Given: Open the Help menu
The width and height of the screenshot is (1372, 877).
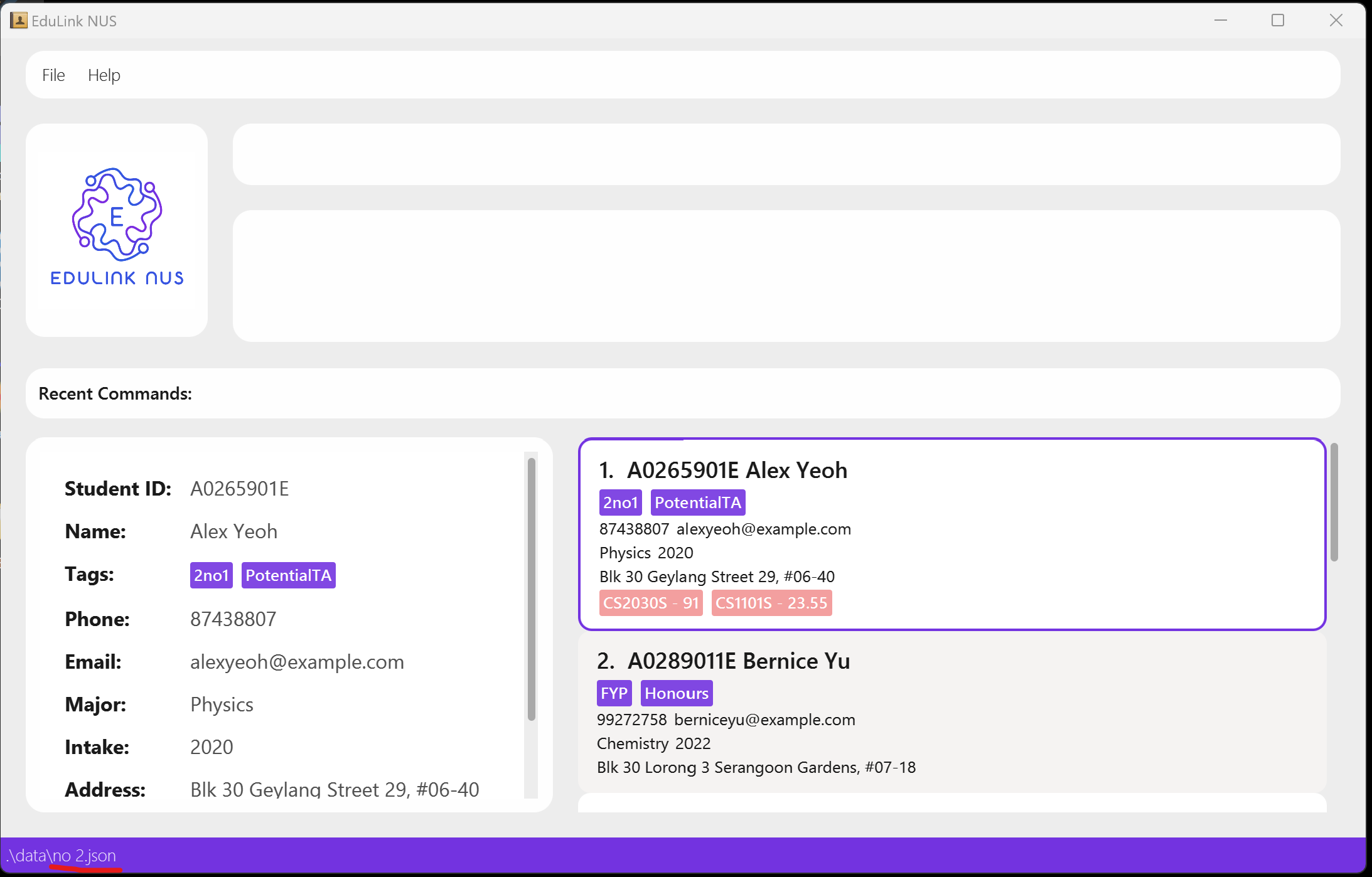Looking at the screenshot, I should 104,75.
